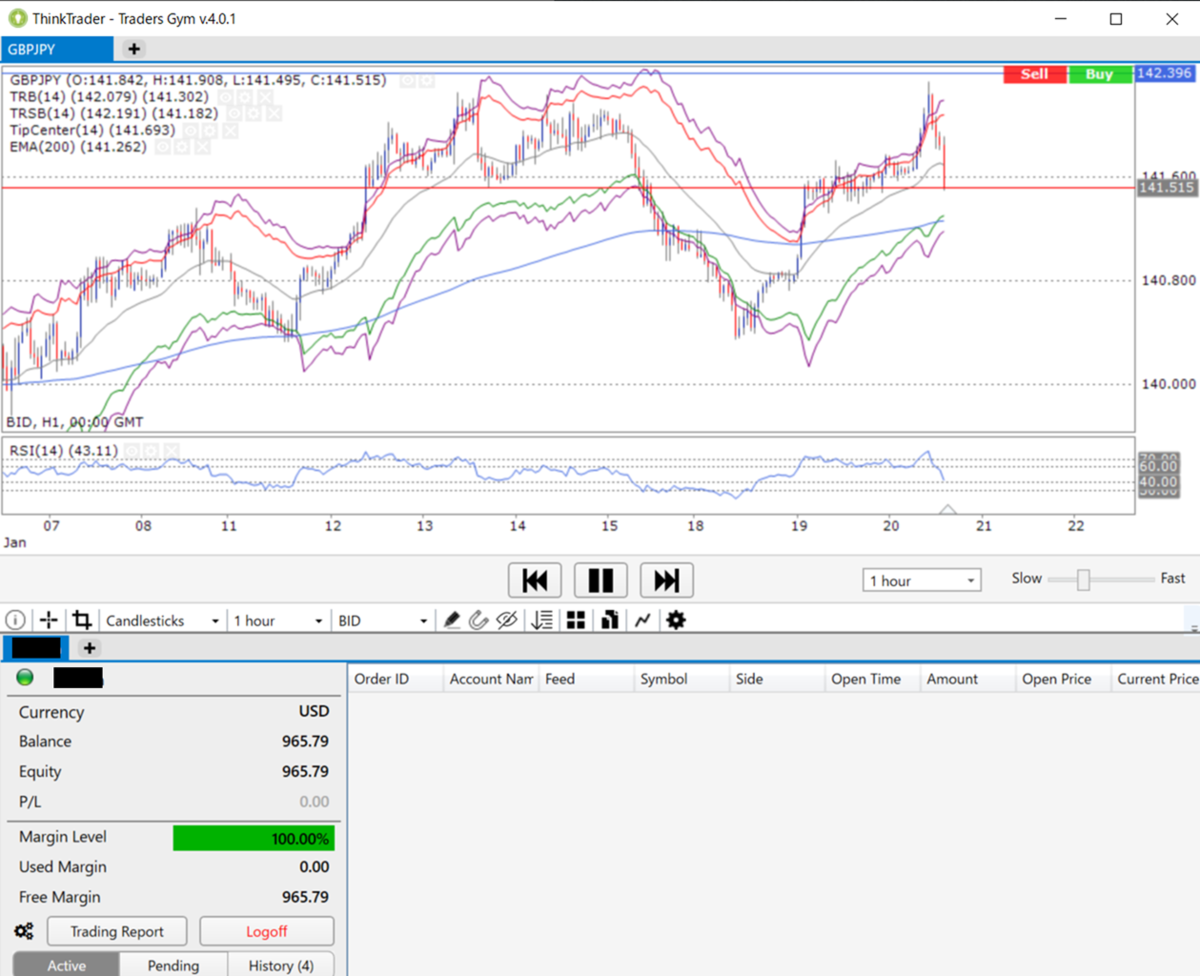Open the BID price type dropdown
Viewport: 1200px width, 976px height.
(x=383, y=621)
